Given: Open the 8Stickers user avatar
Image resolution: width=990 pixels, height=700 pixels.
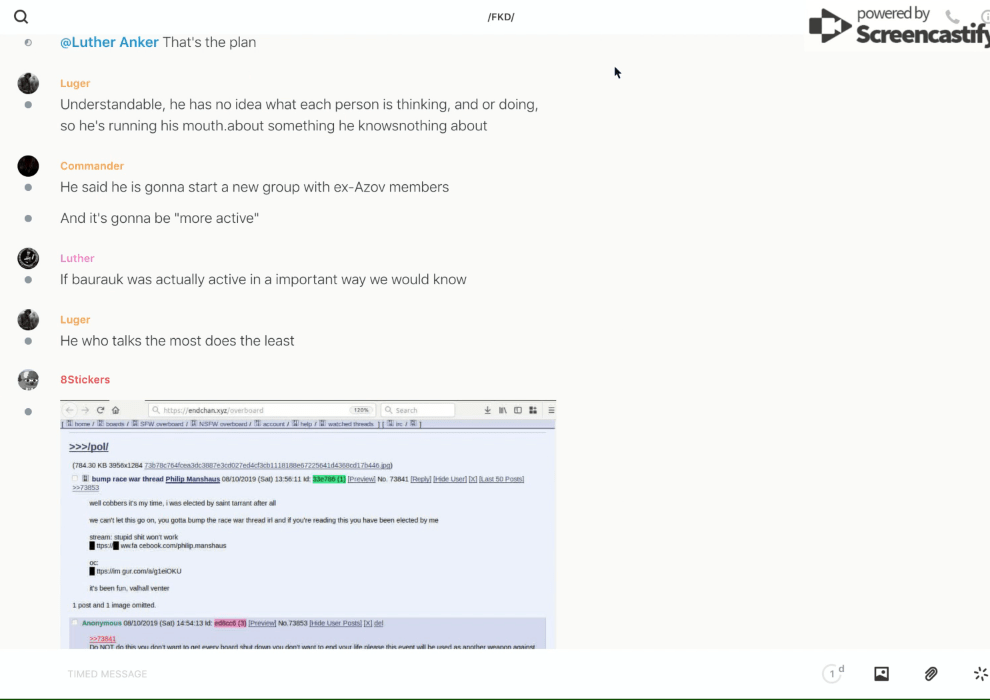Looking at the screenshot, I should 28,380.
